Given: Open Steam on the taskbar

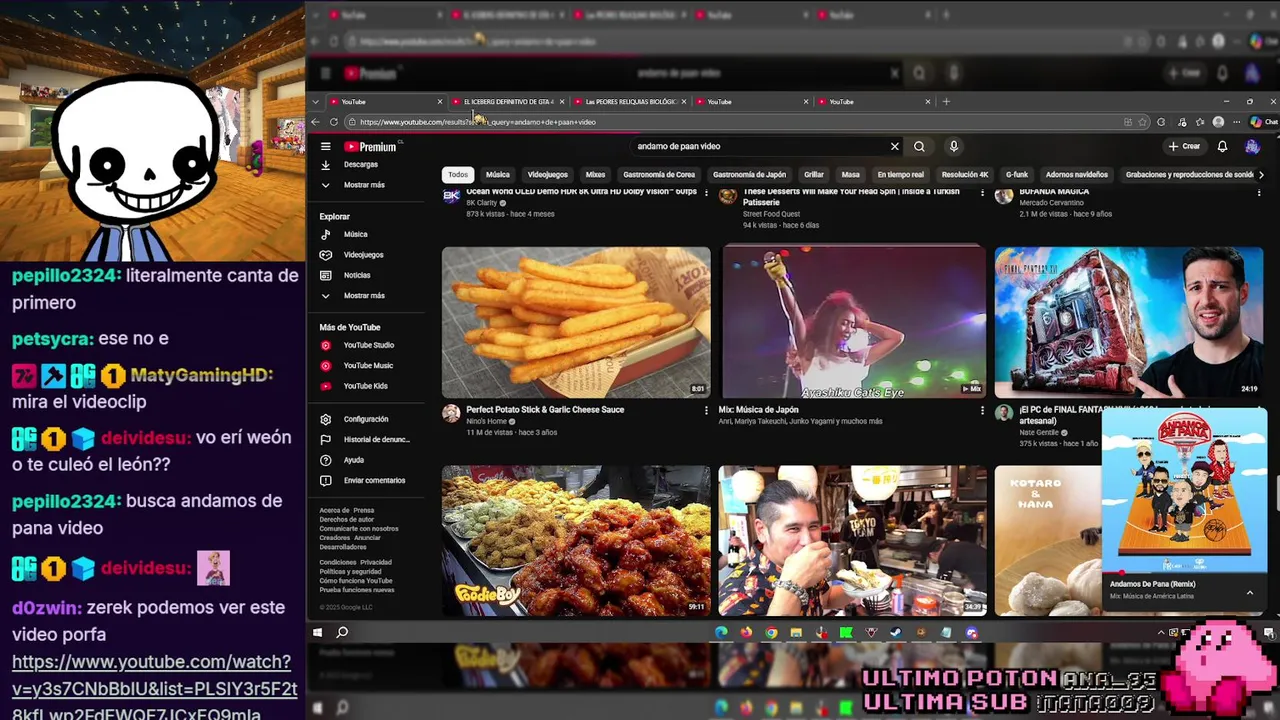Looking at the screenshot, I should pos(896,632).
